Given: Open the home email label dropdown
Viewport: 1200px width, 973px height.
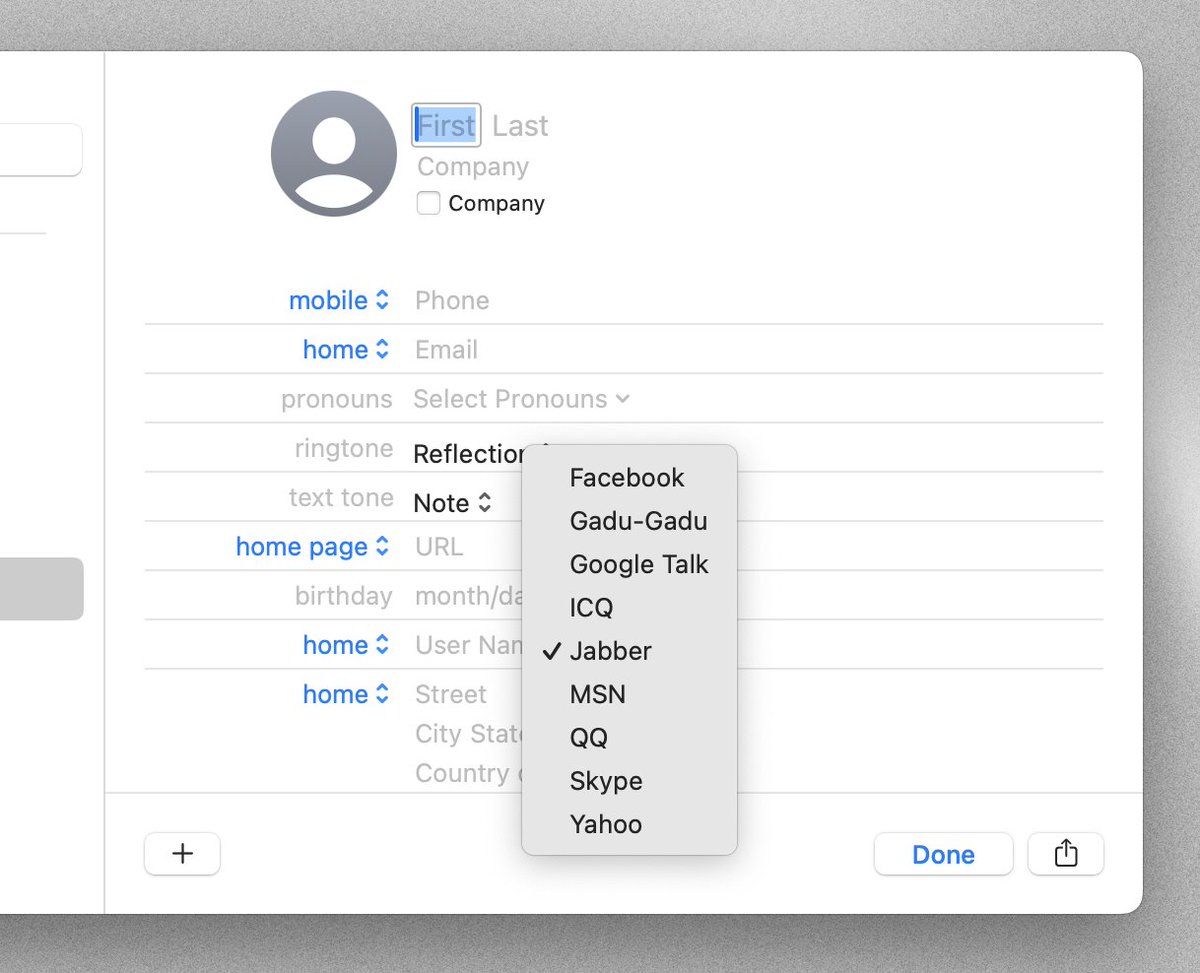Looking at the screenshot, I should click(x=345, y=349).
